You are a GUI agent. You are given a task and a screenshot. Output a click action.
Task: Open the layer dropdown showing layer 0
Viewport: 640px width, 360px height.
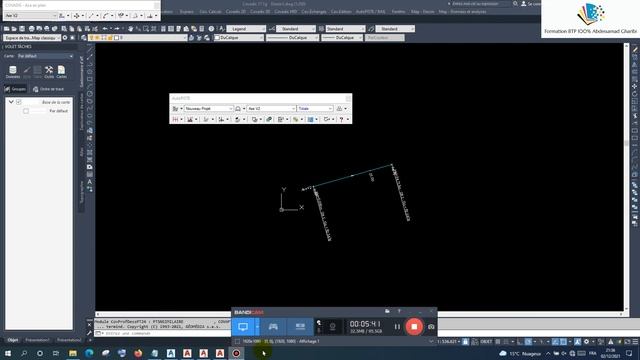pyautogui.click(x=137, y=38)
